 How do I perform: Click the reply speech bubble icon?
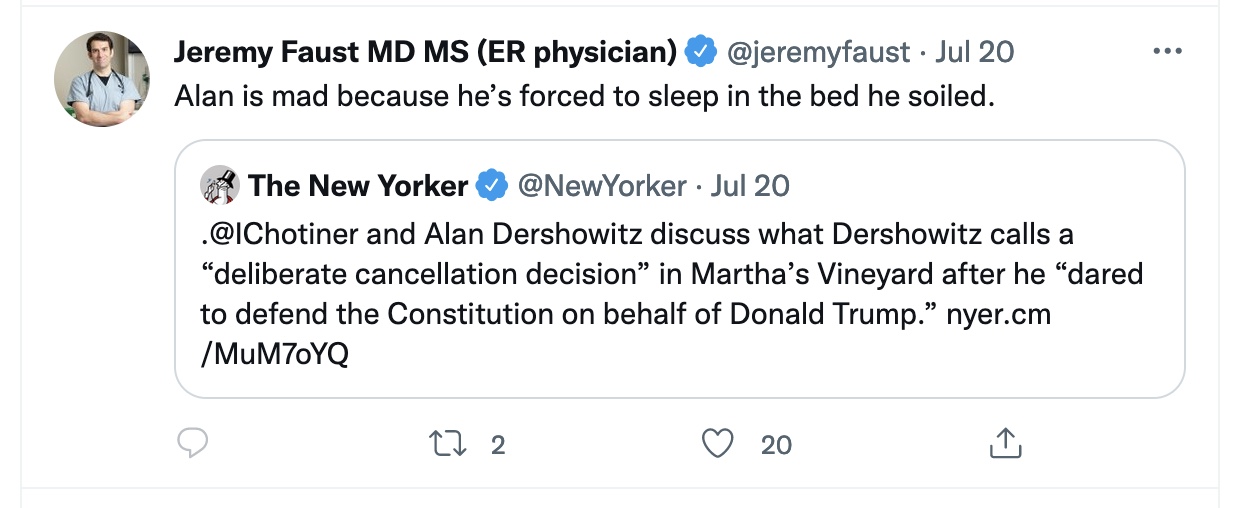pyautogui.click(x=192, y=443)
